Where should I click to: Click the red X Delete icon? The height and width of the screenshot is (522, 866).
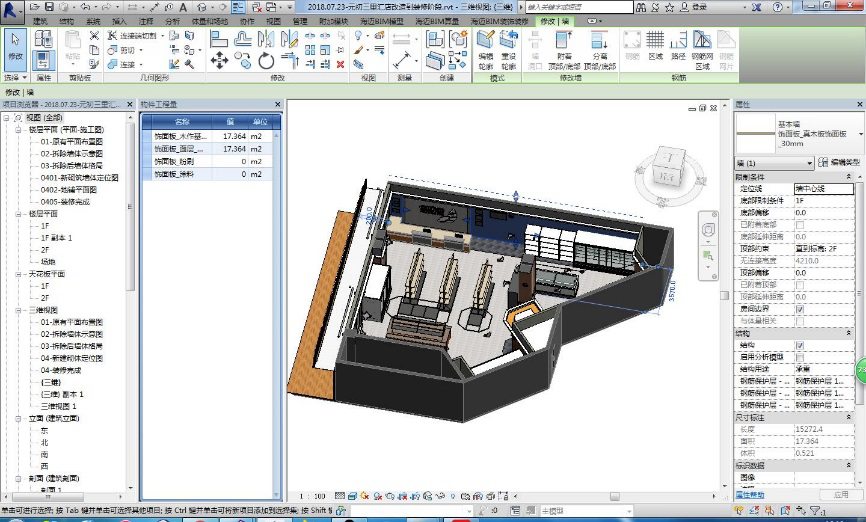[341, 64]
